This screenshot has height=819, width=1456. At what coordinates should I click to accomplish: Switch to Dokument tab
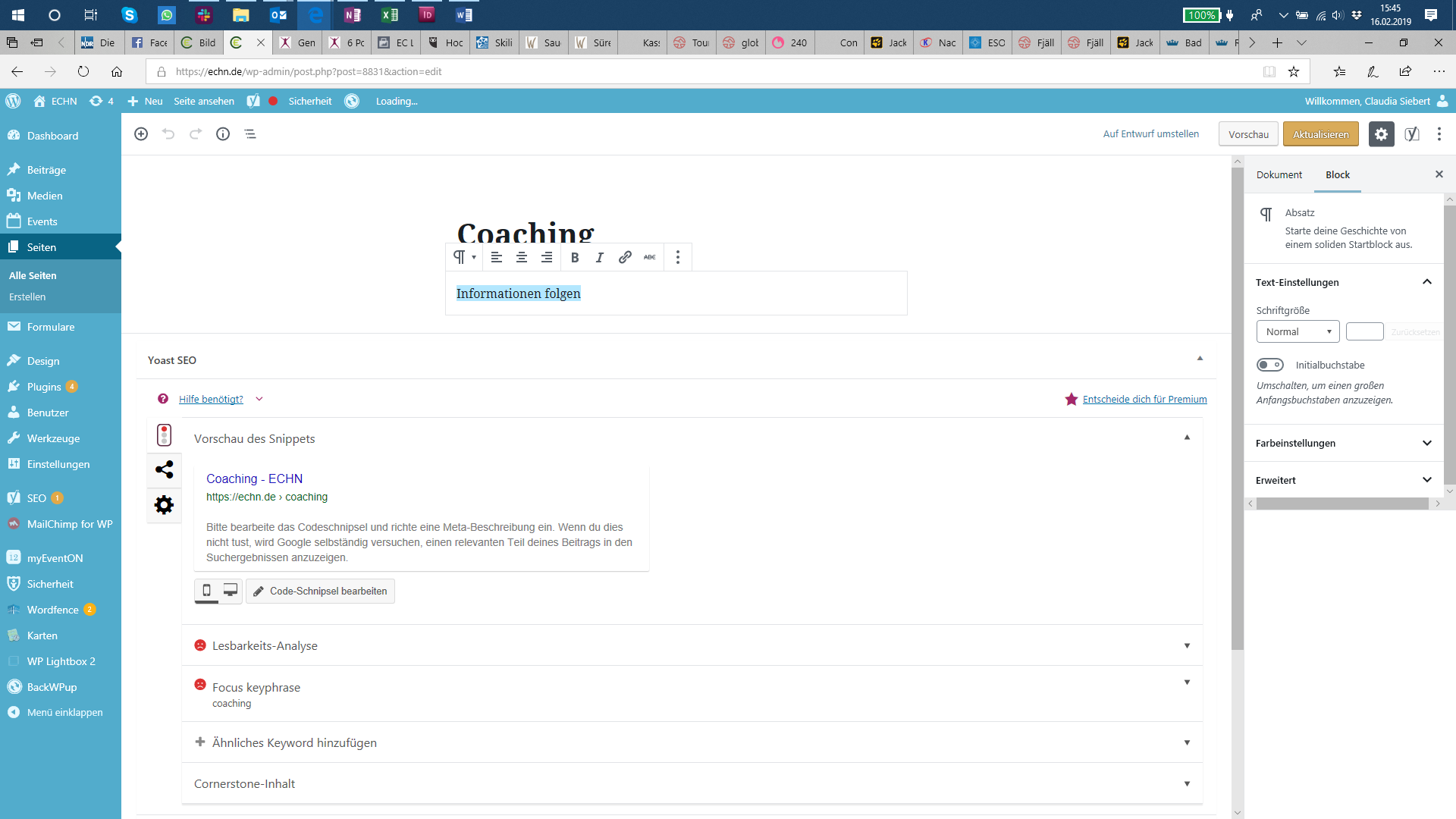click(x=1279, y=174)
